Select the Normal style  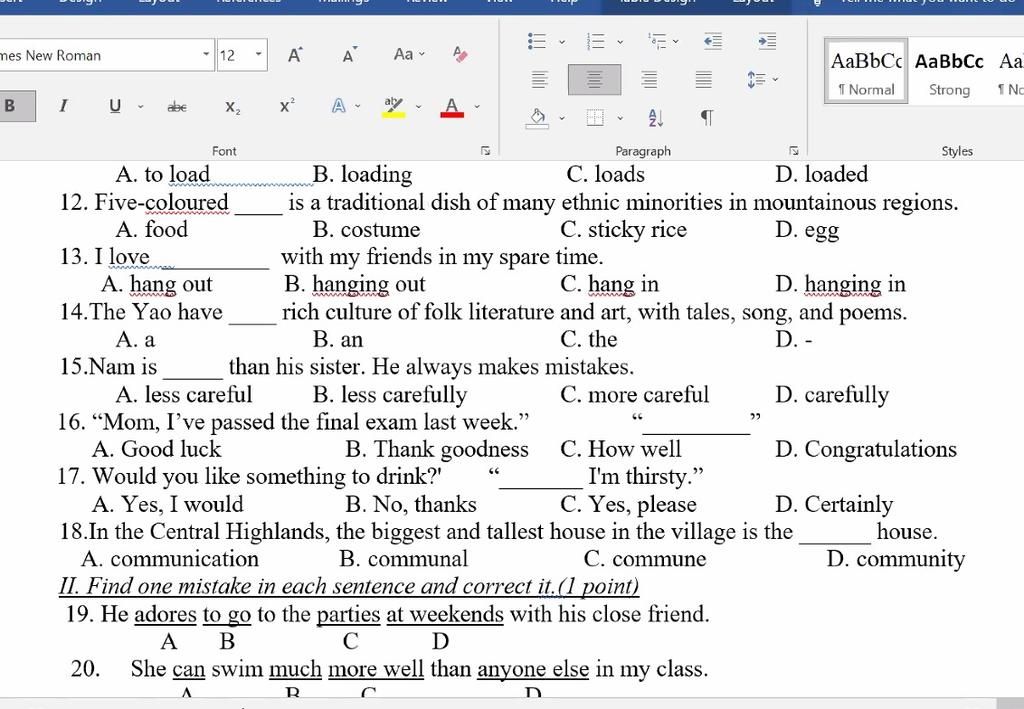(x=866, y=71)
